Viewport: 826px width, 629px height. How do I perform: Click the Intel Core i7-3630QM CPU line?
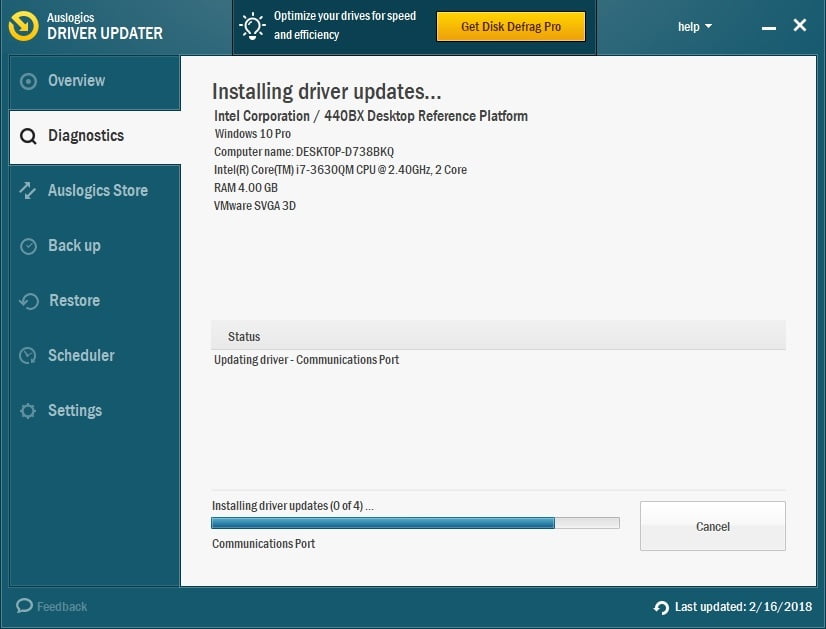click(340, 170)
